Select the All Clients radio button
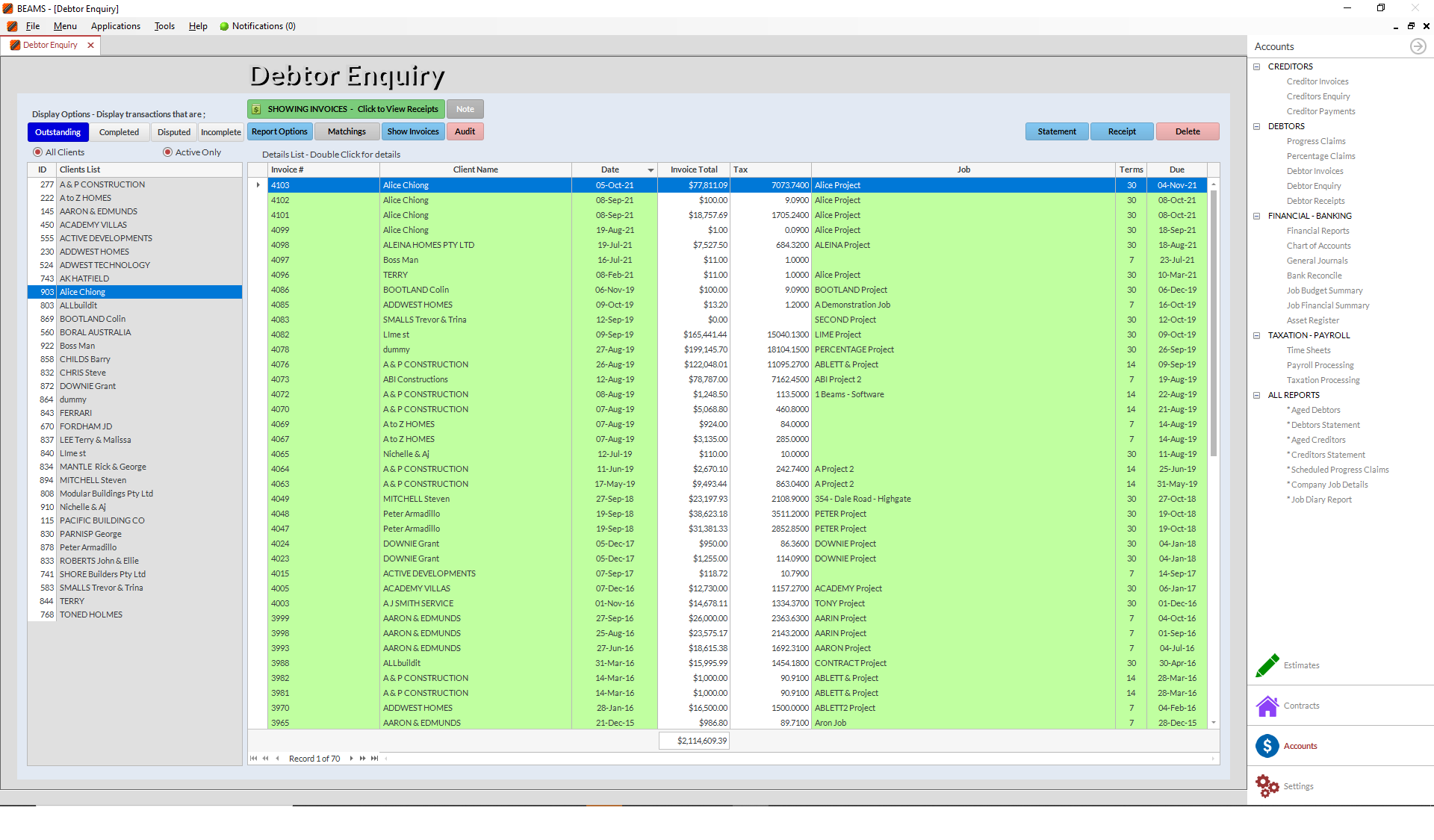 [x=37, y=152]
